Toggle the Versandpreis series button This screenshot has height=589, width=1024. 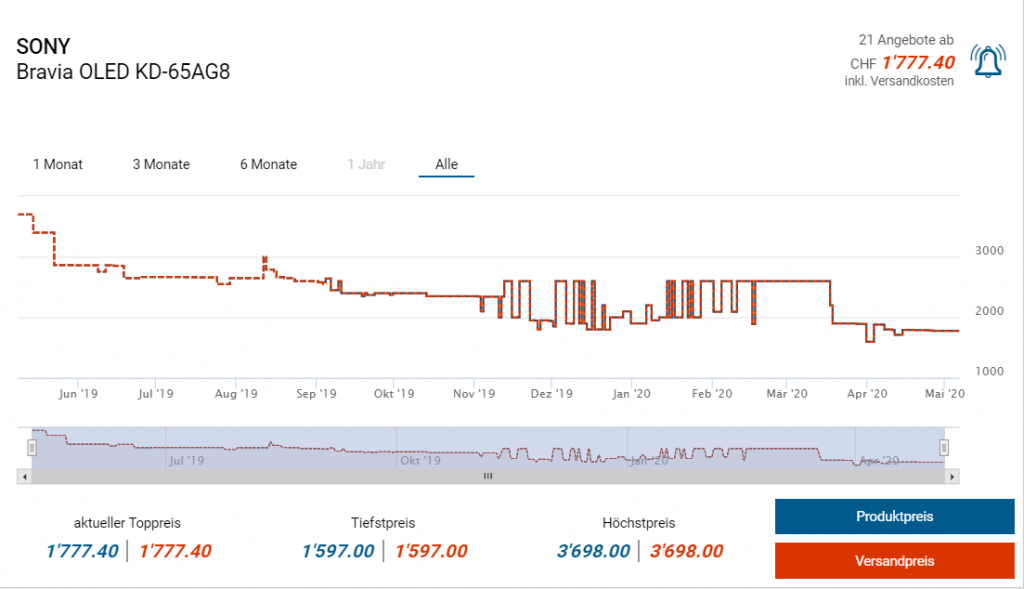[894, 561]
